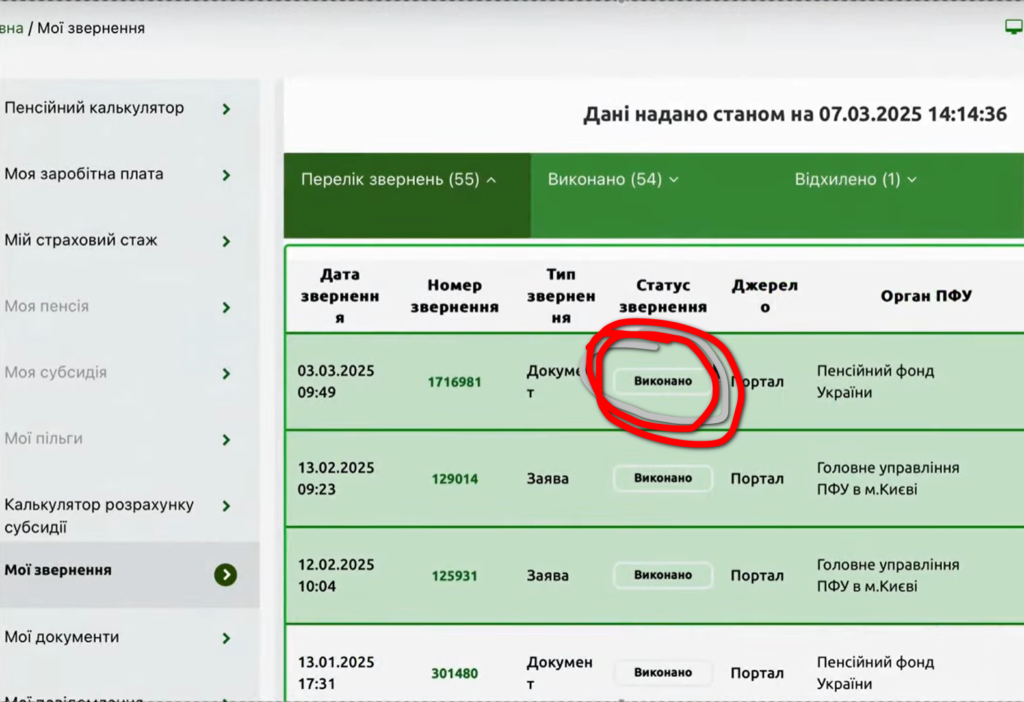Click the chevron beside Моя пенсія

coord(227,308)
